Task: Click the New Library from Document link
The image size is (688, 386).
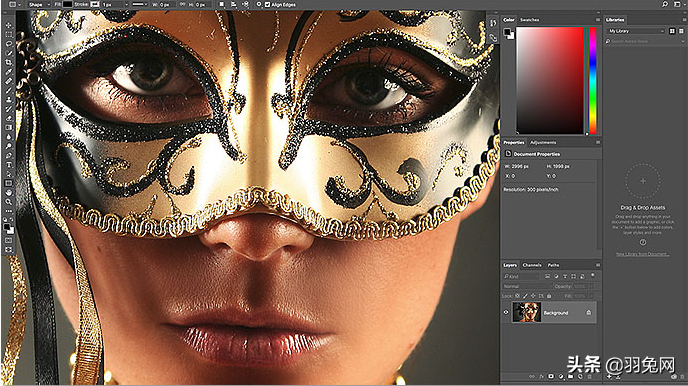Action: click(x=642, y=254)
